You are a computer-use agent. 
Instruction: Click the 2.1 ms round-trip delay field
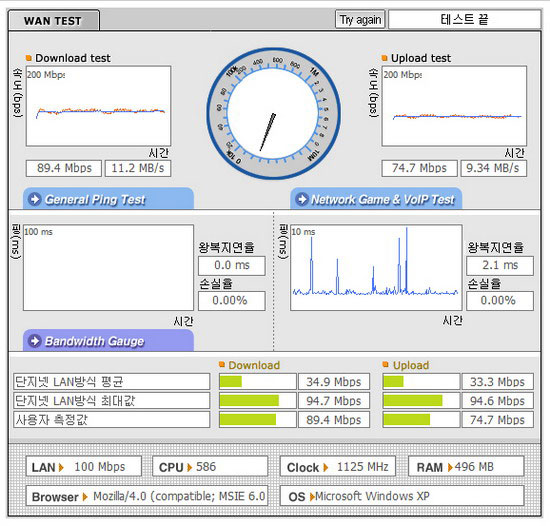[x=500, y=265]
